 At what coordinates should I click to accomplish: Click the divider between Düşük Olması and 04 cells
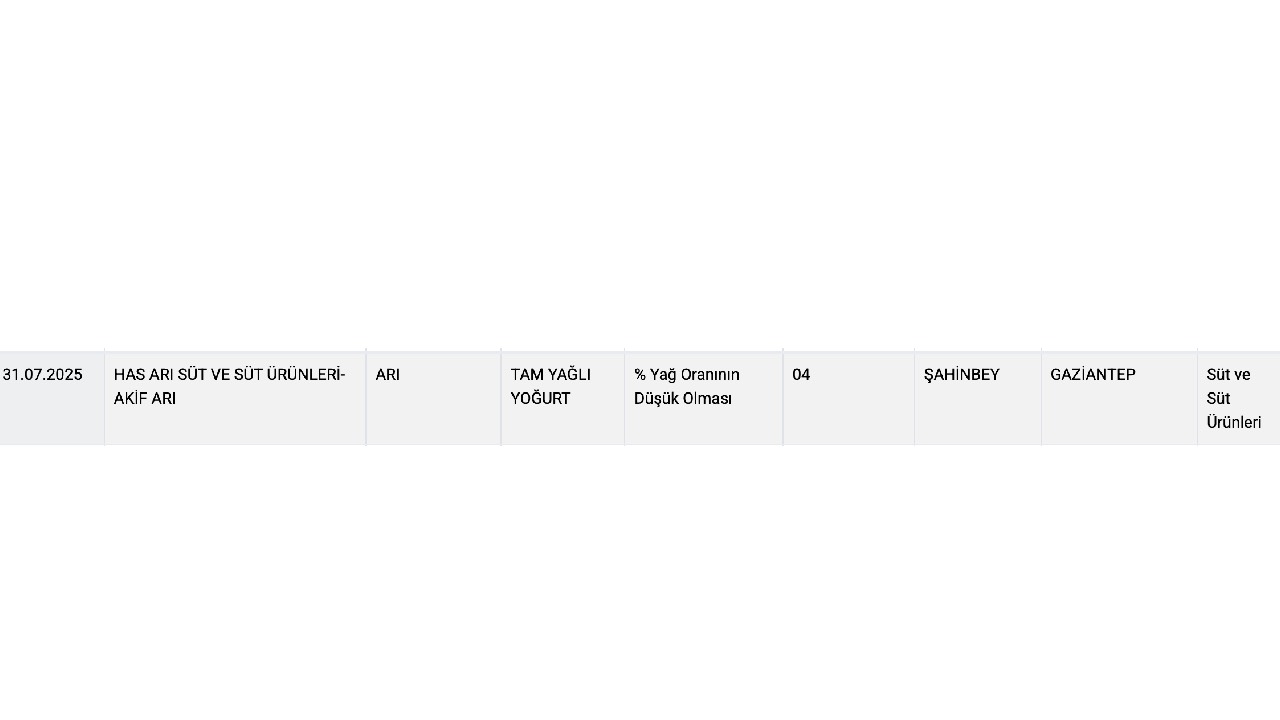783,398
